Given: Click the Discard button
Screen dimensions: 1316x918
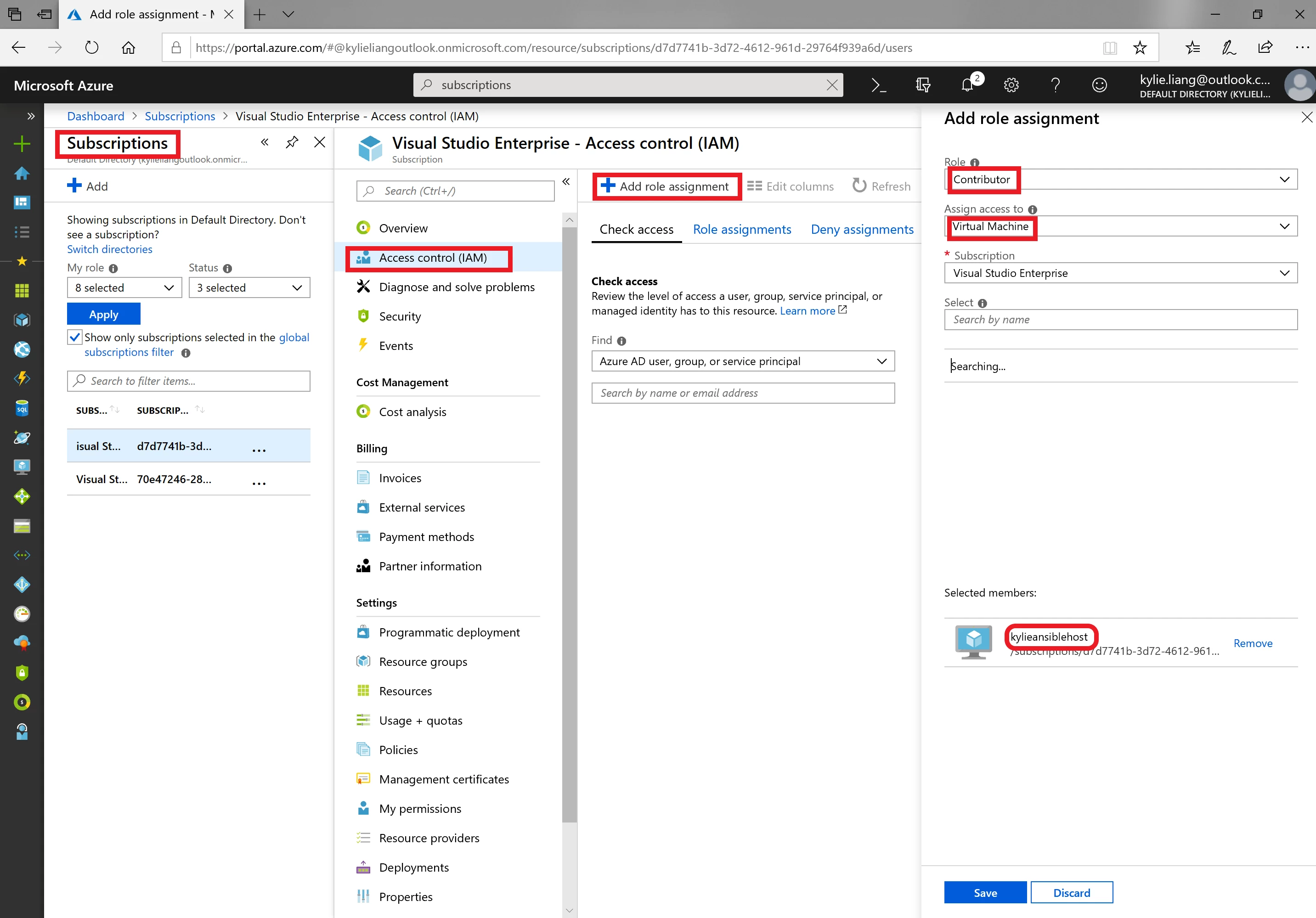Looking at the screenshot, I should (1072, 893).
